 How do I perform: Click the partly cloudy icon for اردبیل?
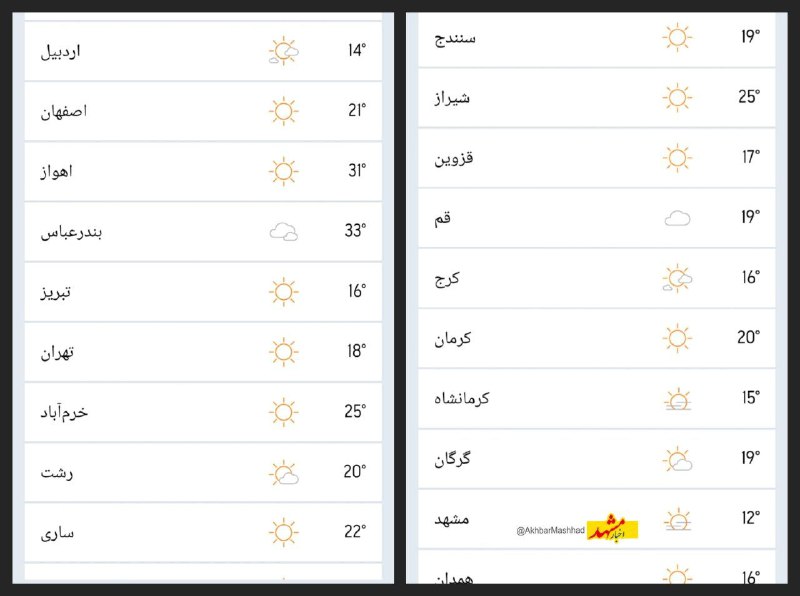click(x=284, y=52)
